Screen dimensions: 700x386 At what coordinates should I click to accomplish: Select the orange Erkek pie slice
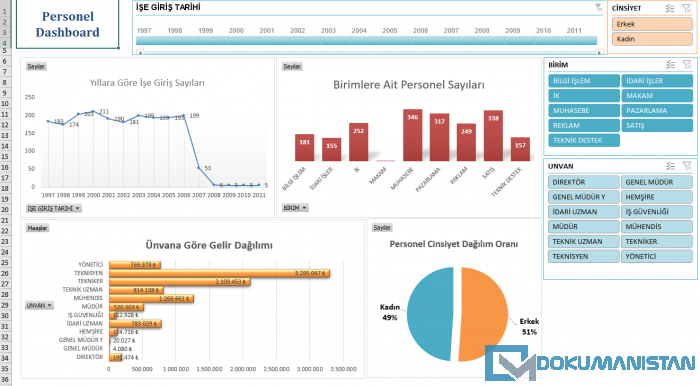click(x=484, y=314)
